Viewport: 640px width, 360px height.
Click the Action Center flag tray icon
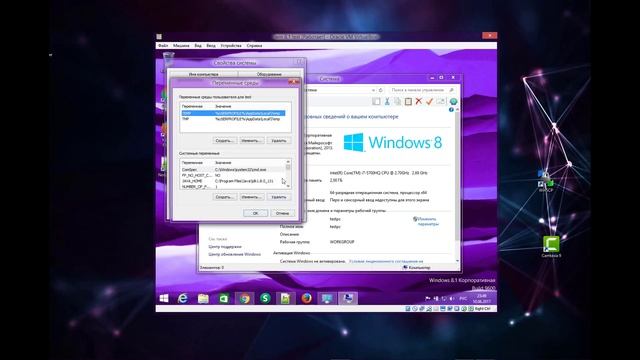(428, 298)
